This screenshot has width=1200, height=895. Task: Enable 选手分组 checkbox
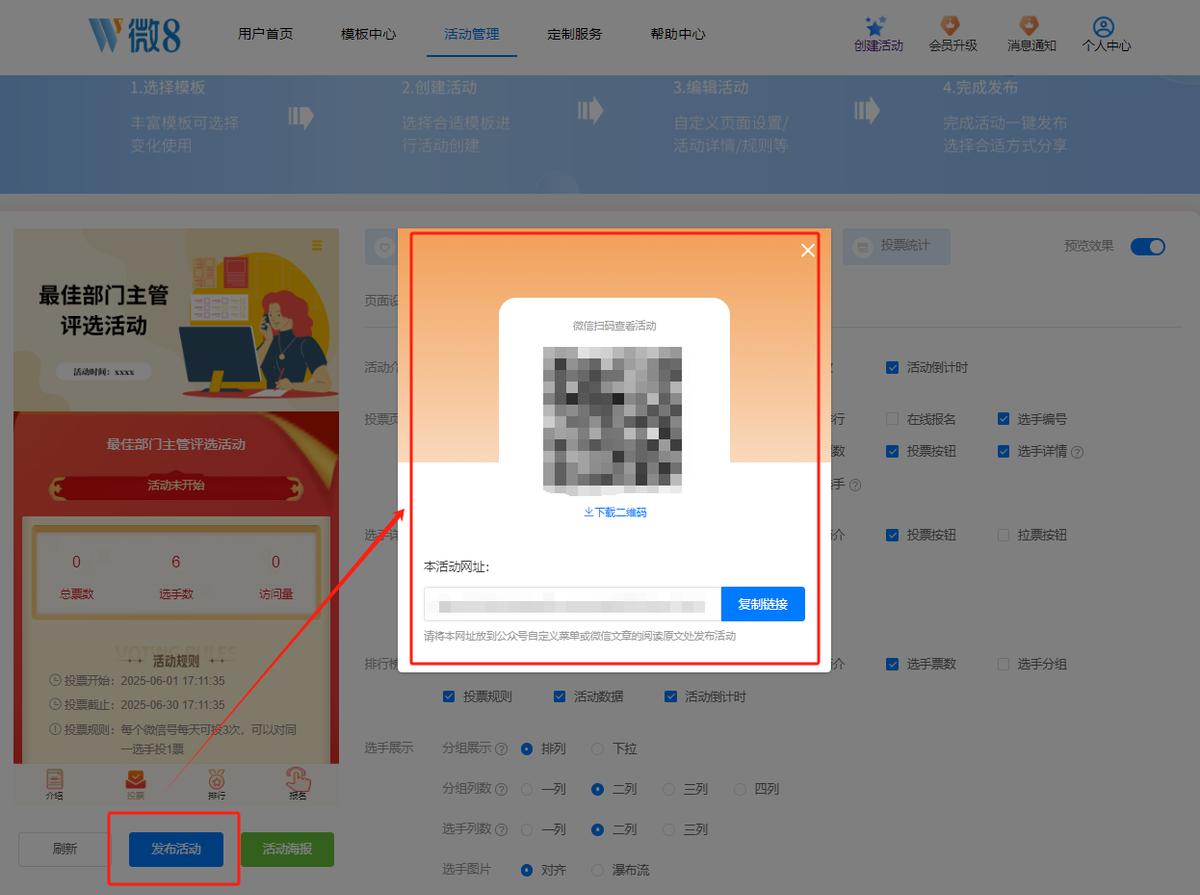[x=1003, y=664]
